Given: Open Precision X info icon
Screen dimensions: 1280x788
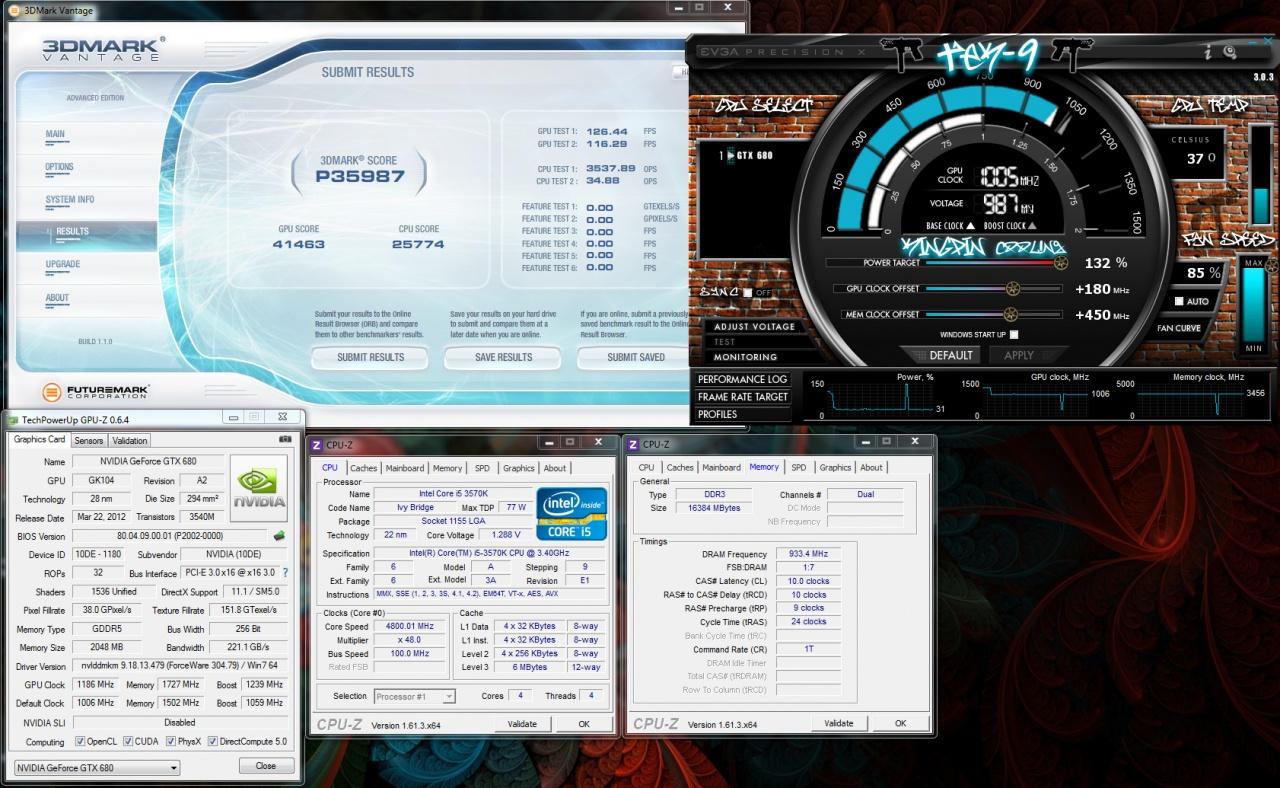Looking at the screenshot, I should (1210, 51).
